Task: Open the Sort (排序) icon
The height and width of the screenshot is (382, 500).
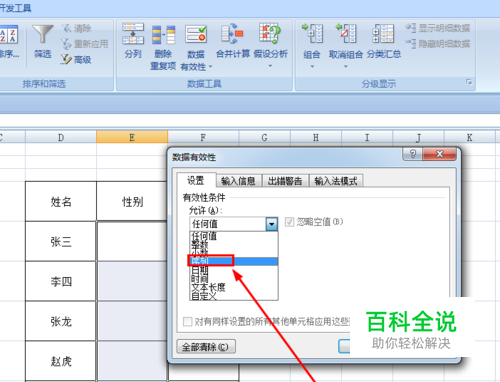Action: pos(9,35)
